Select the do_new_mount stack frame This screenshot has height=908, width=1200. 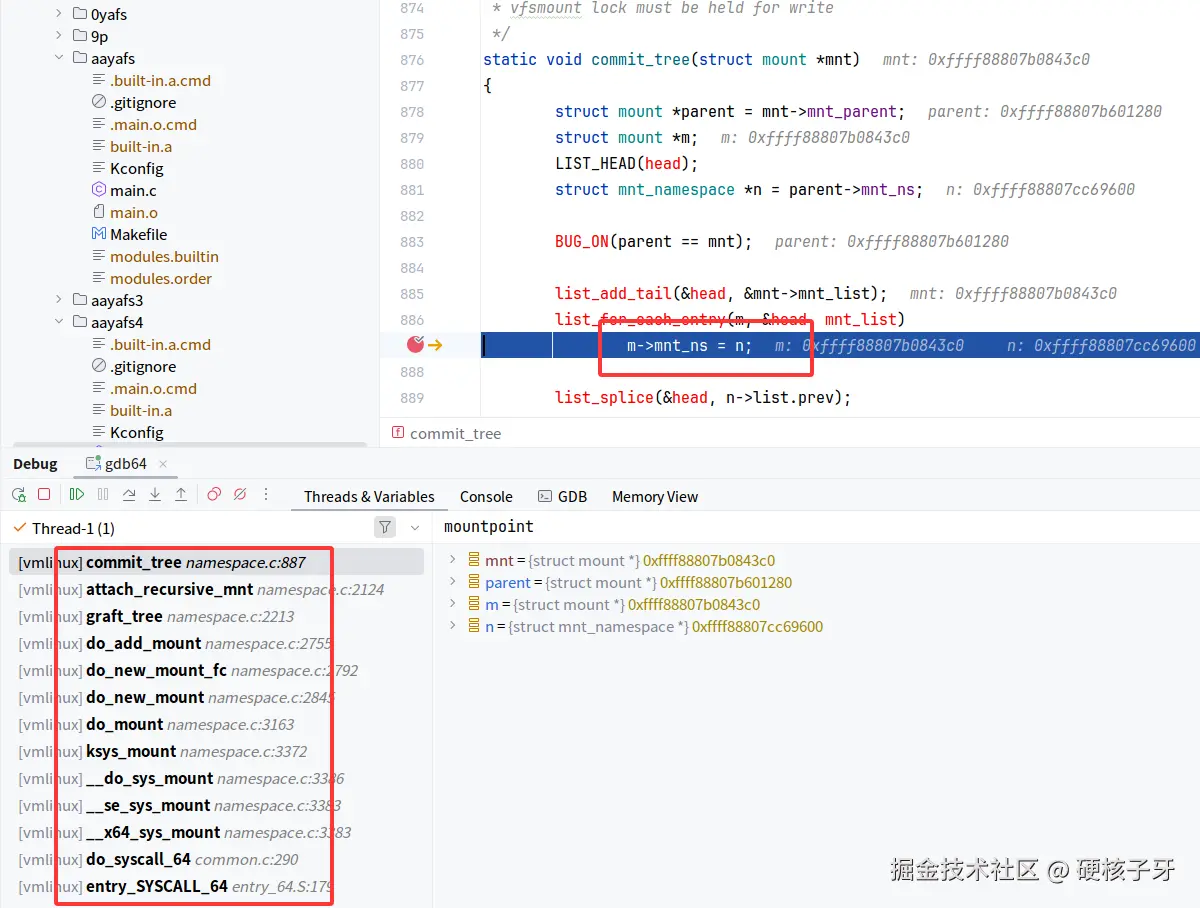pos(216,697)
